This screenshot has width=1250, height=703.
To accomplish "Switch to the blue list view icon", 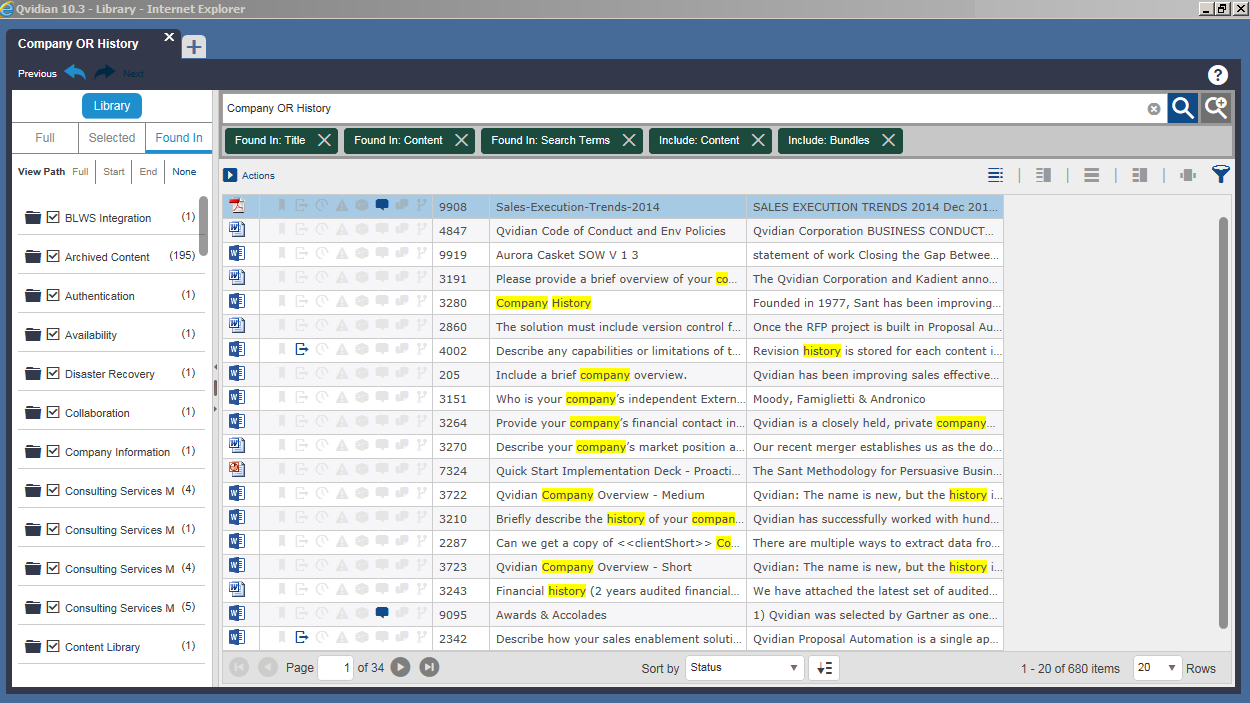I will tap(995, 175).
